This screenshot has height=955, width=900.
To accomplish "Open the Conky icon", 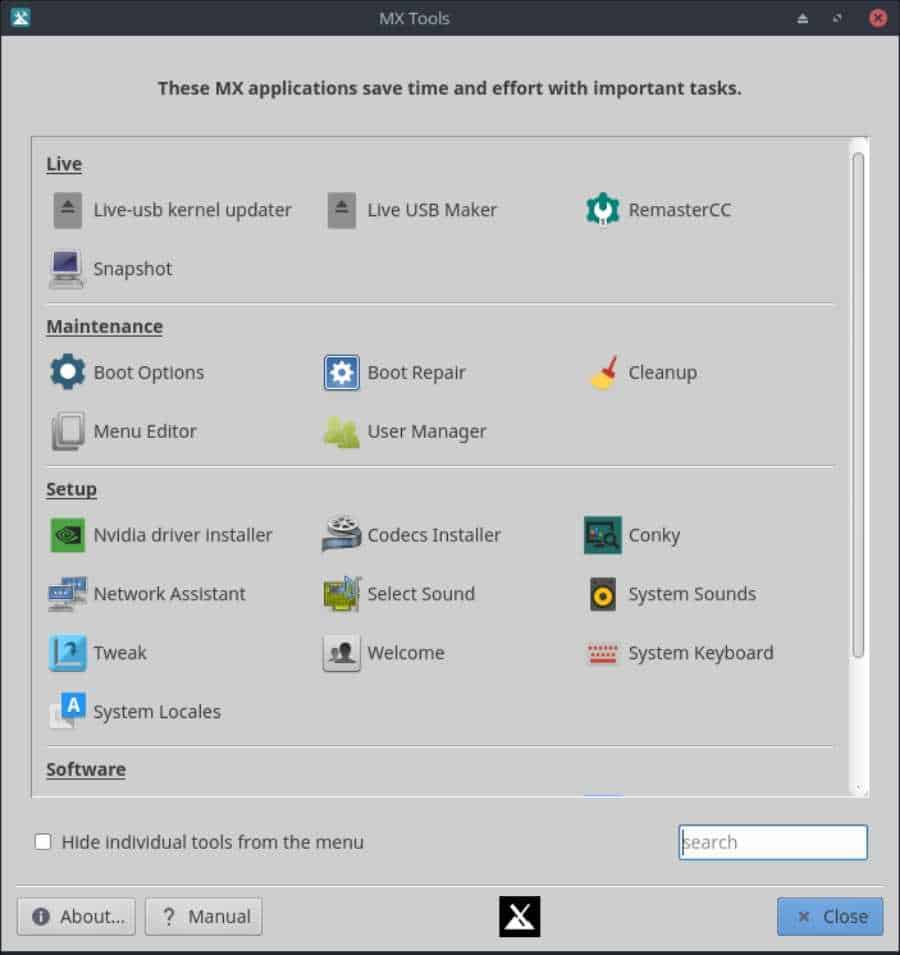I will [603, 535].
